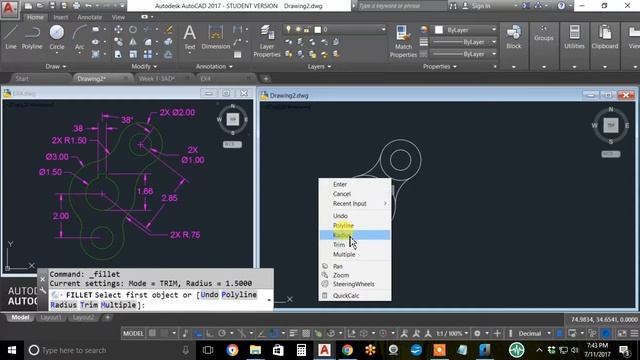
Task: Click the new drawing tab plus button
Action: tap(266, 78)
